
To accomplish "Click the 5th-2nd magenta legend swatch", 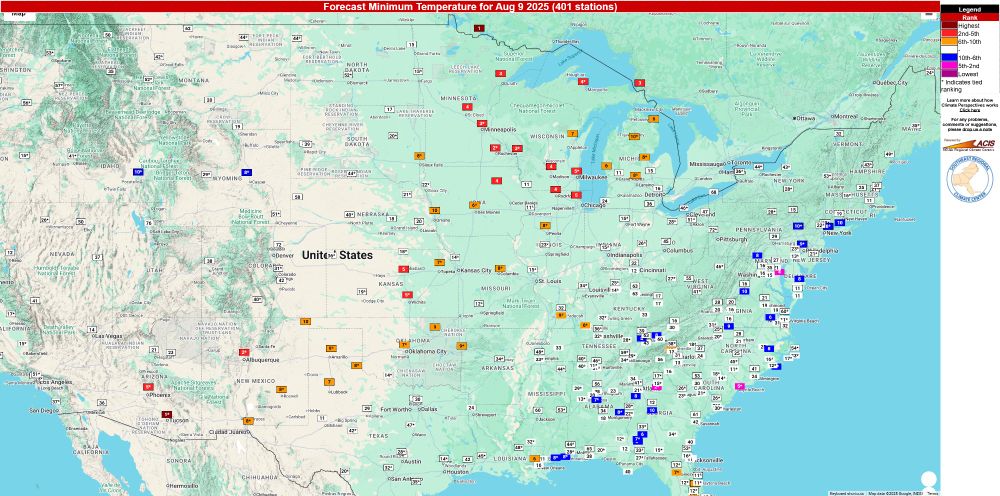I will coord(950,66).
